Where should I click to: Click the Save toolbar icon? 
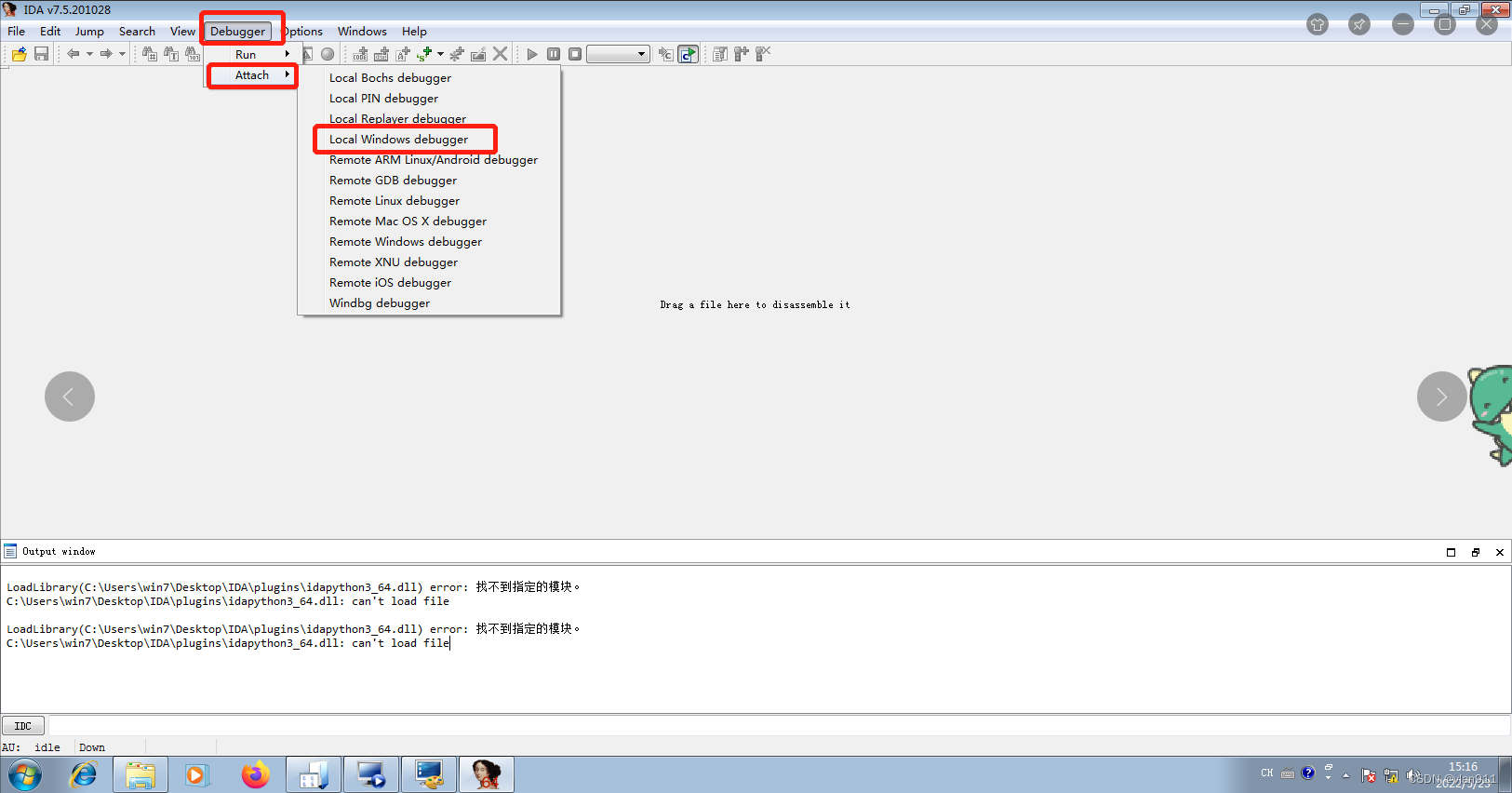41,54
